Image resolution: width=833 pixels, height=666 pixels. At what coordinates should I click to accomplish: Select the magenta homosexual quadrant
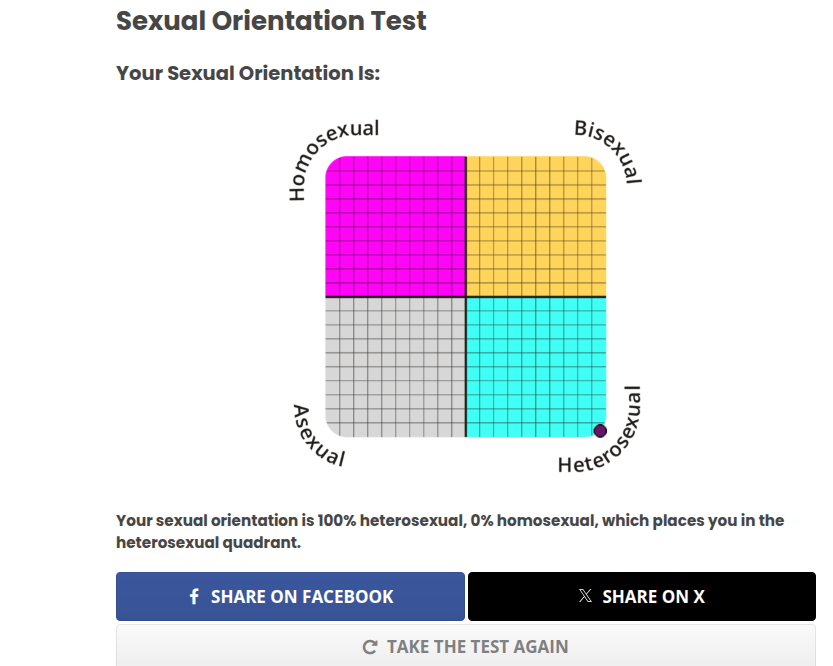pos(396,226)
